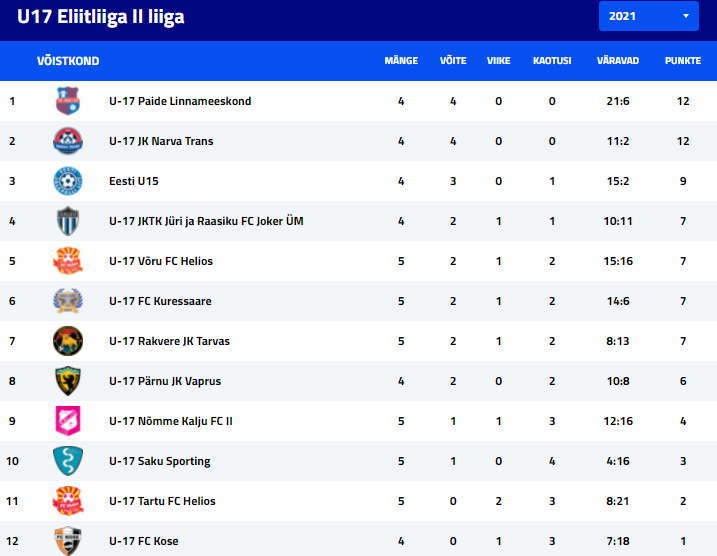717x556 pixels.
Task: Click the pink Nõmme Kalju logo
Action: [x=68, y=421]
